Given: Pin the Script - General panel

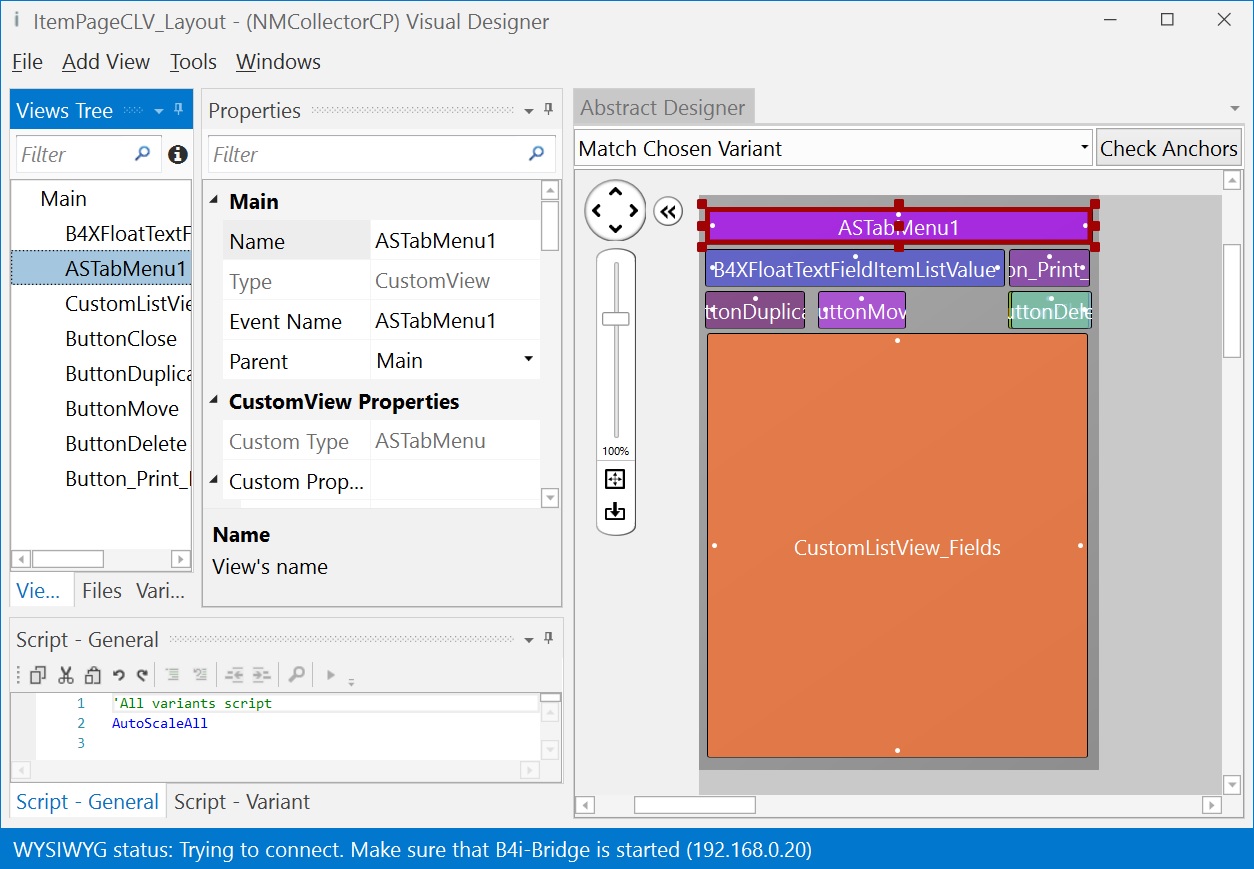Looking at the screenshot, I should coord(548,639).
